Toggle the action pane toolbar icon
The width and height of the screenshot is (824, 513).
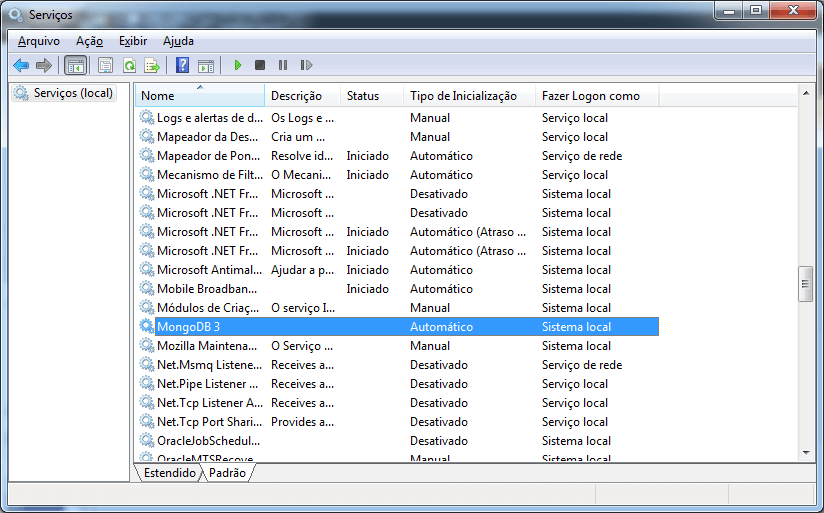206,66
